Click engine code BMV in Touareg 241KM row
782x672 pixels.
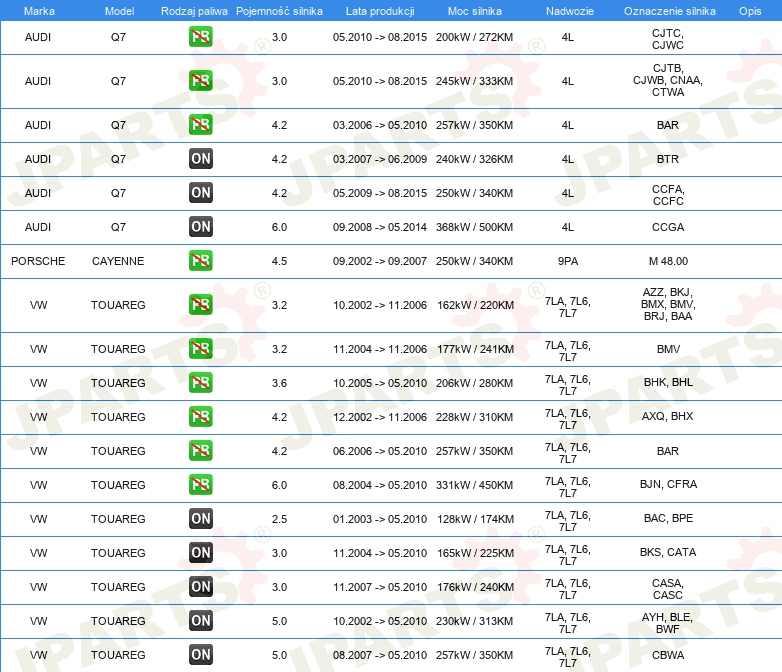(x=668, y=349)
